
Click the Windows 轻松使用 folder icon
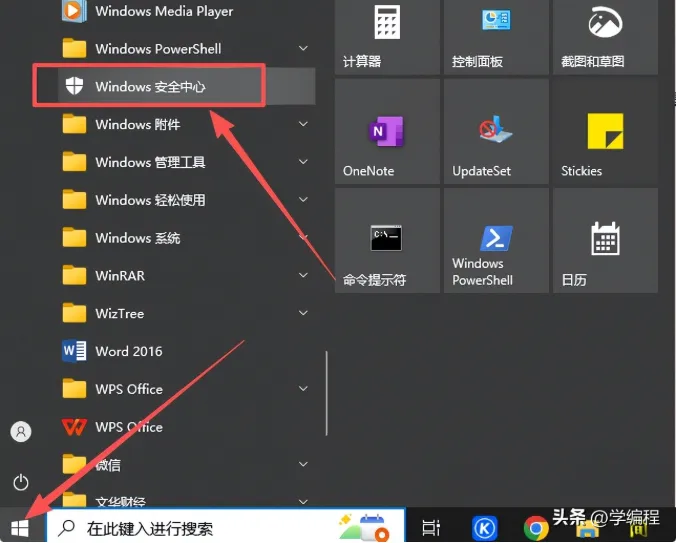pos(74,200)
